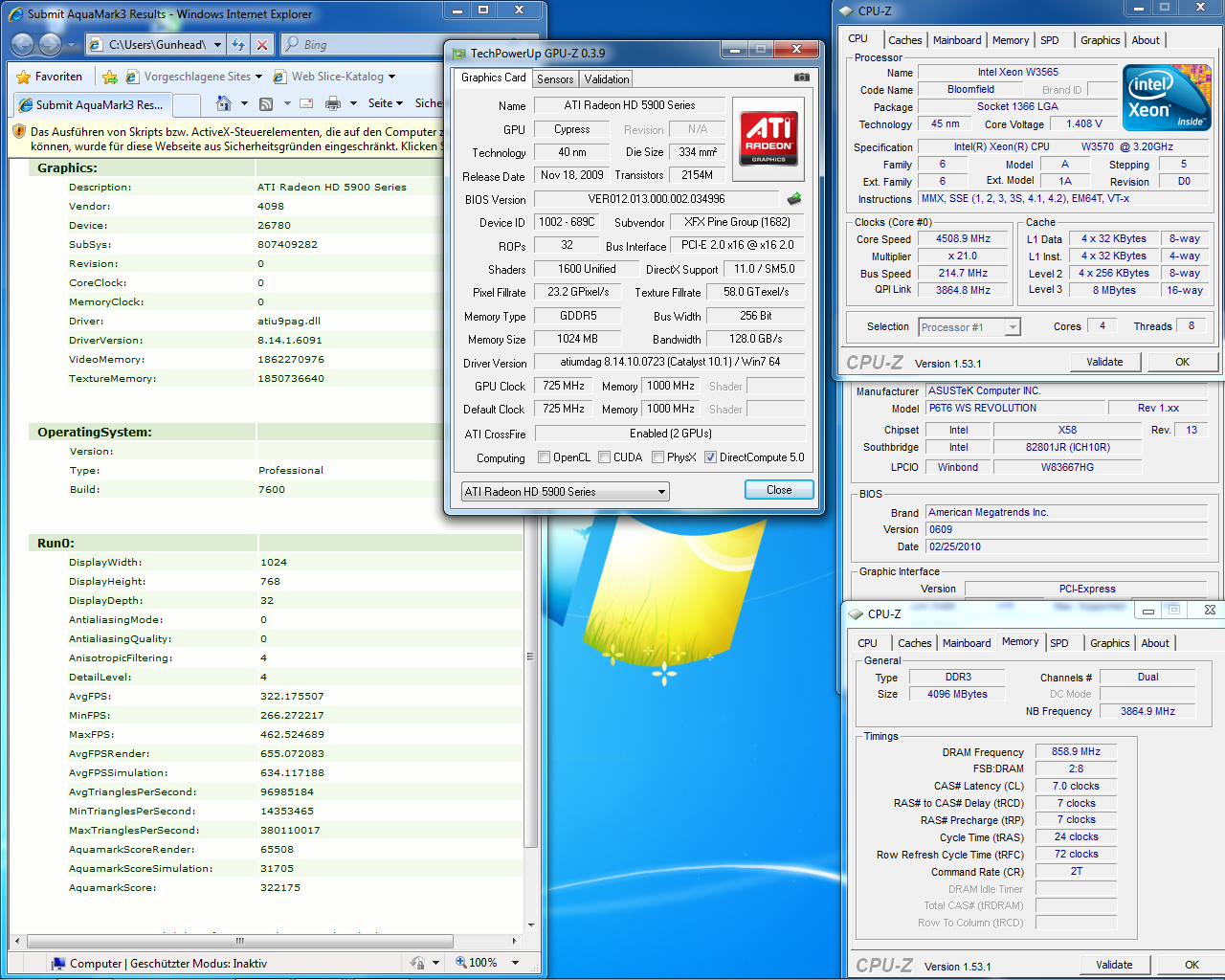The height and width of the screenshot is (980, 1225).
Task: Open the security status dropdown in IE status bar
Action: [x=435, y=963]
